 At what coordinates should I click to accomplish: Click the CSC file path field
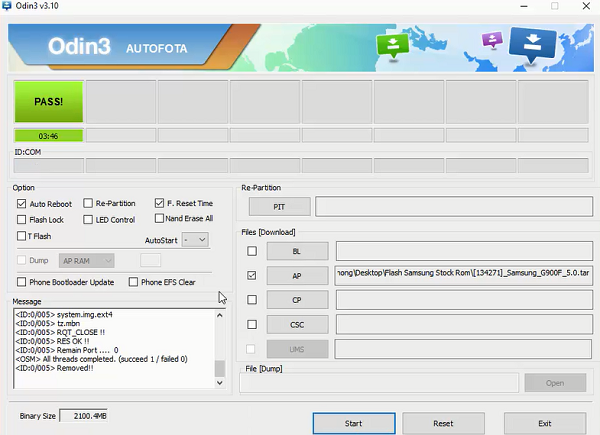pos(464,324)
